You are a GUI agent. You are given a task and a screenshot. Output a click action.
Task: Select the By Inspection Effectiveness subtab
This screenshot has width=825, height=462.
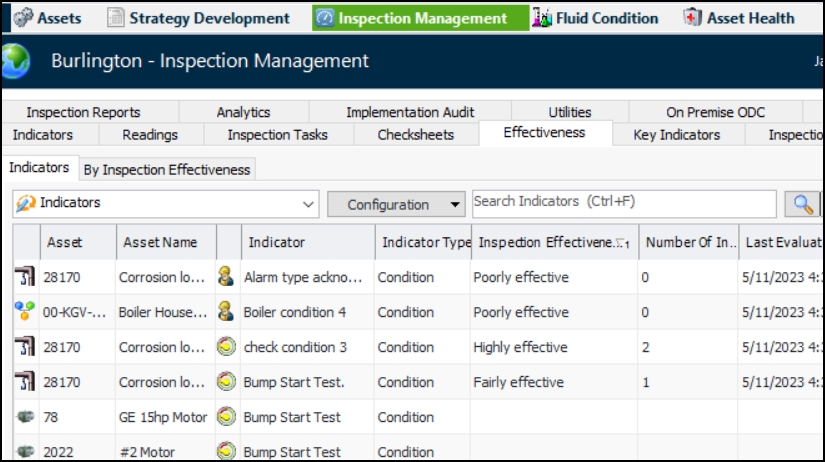166,170
